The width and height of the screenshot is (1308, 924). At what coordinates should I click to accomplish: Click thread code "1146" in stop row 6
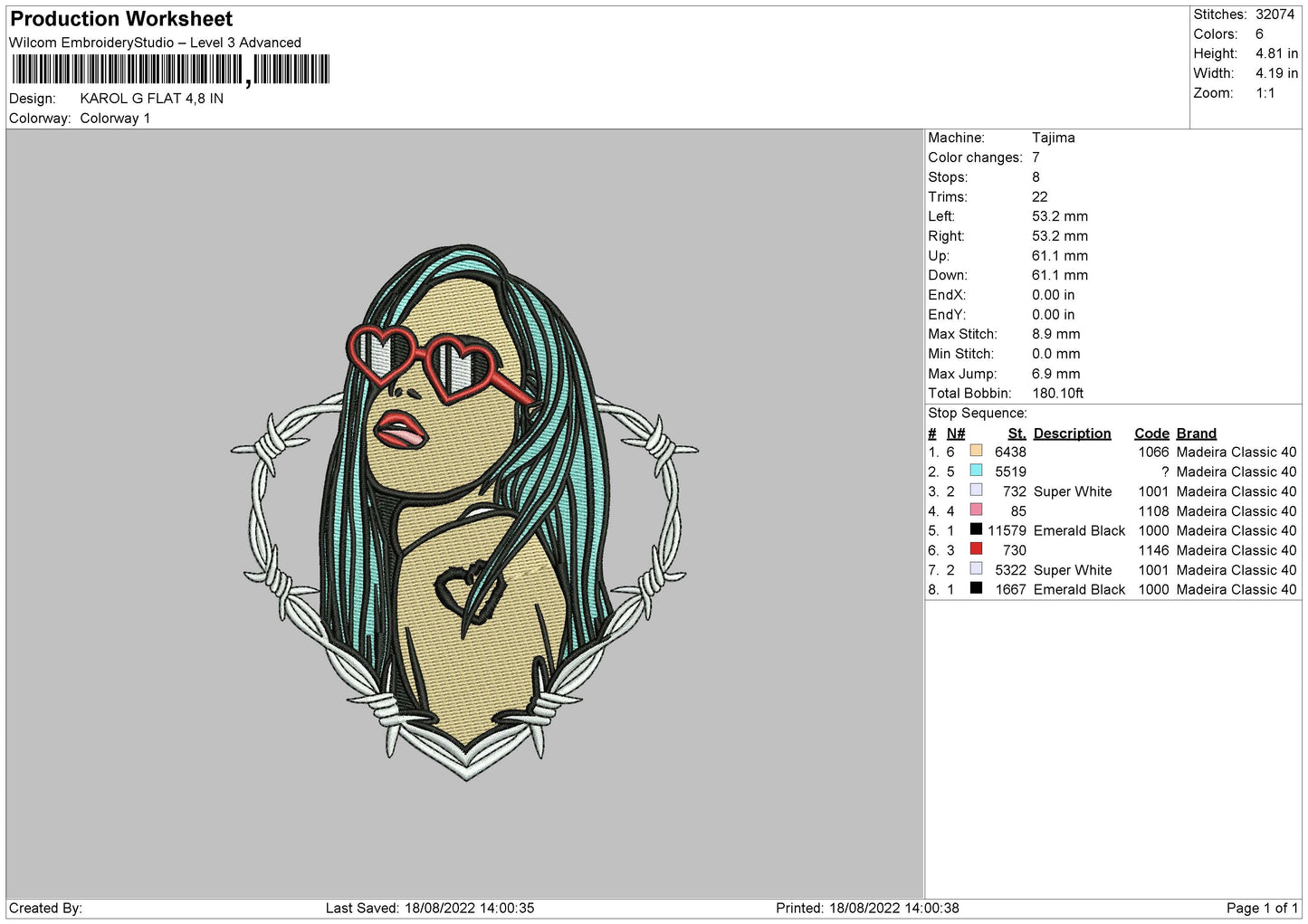(1154, 550)
